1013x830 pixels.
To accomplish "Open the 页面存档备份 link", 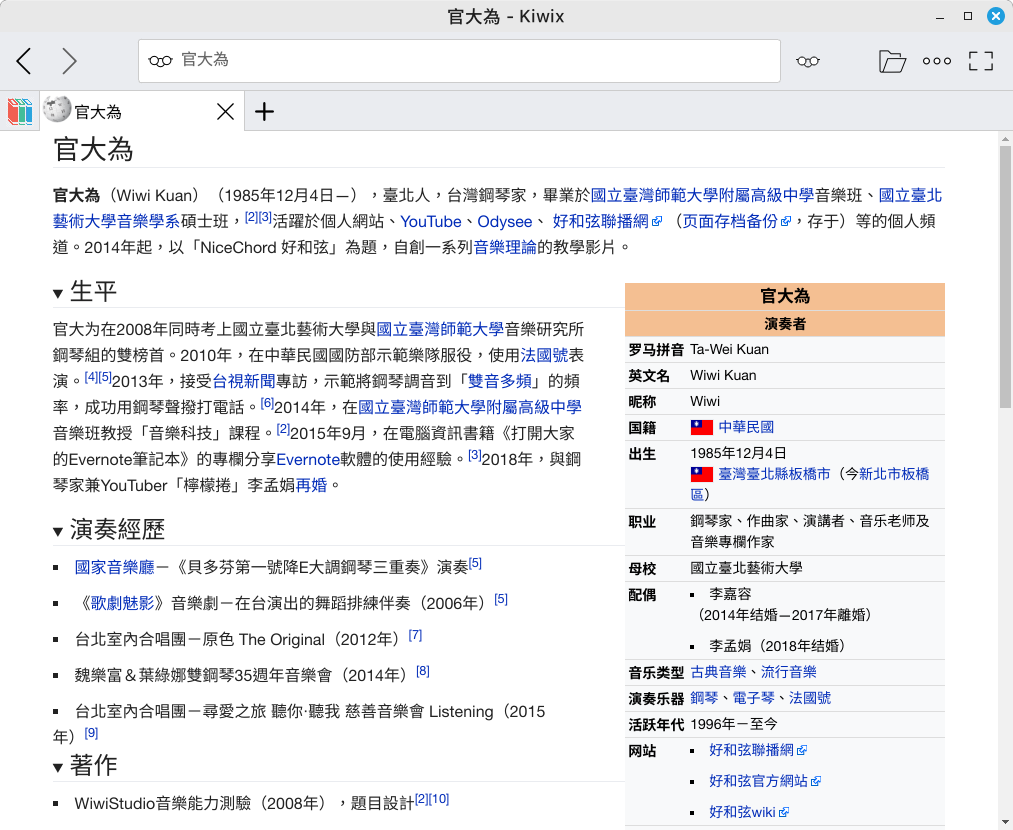I will pos(730,222).
